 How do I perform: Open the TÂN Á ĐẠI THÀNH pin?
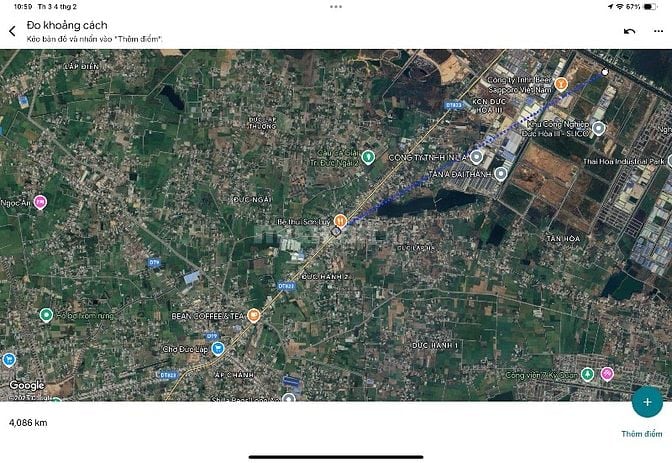pyautogui.click(x=501, y=174)
